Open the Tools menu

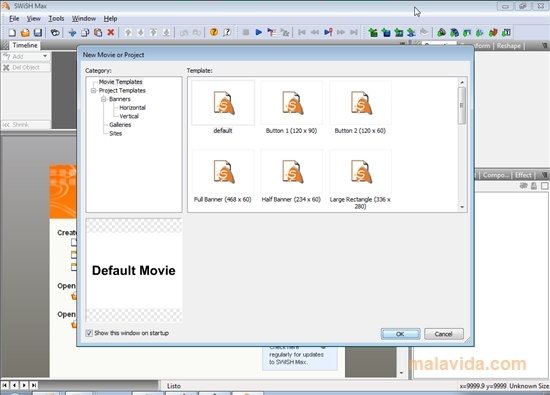[x=56, y=19]
